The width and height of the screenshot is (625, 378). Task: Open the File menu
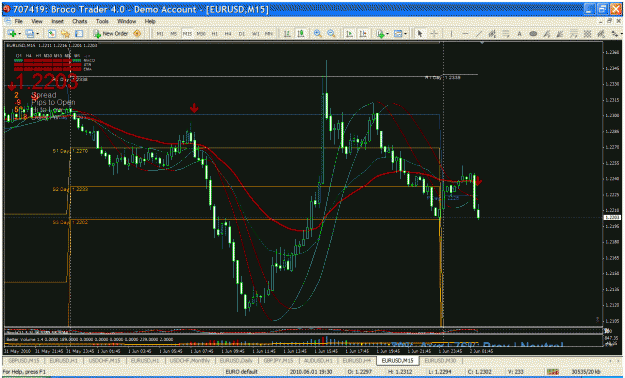pyautogui.click(x=19, y=21)
